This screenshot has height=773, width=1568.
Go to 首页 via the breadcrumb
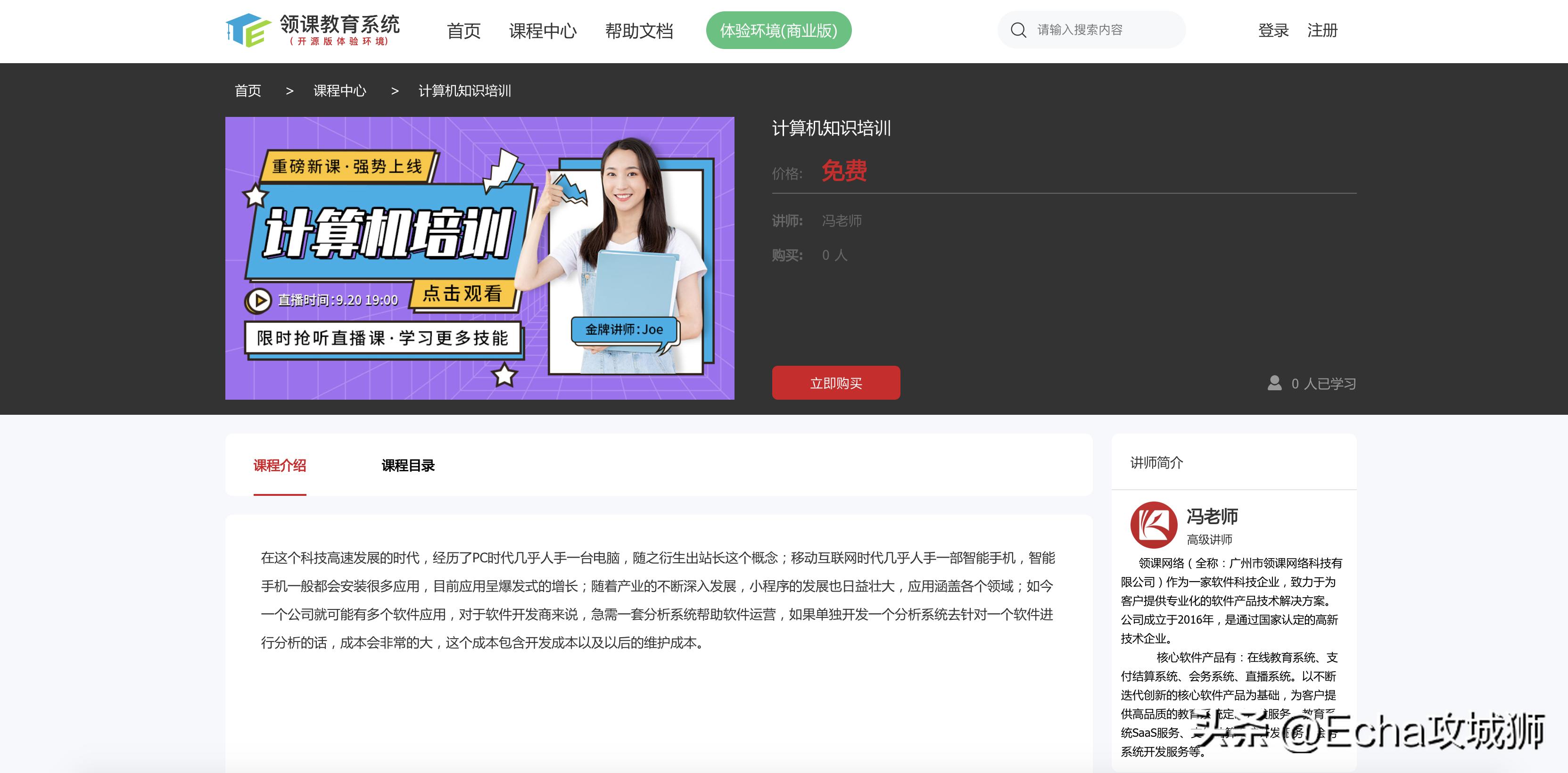point(248,90)
